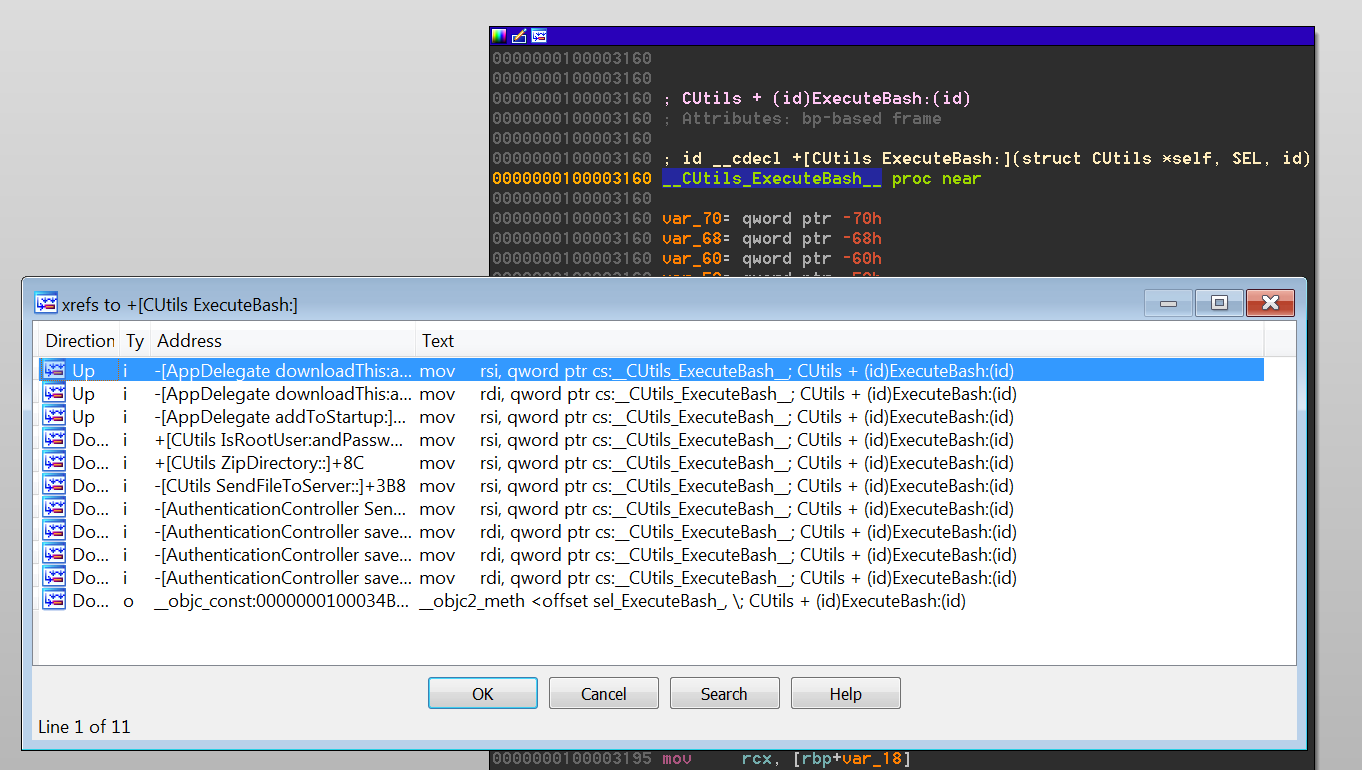Click the color palette icon in graph node titlebar

coord(499,36)
